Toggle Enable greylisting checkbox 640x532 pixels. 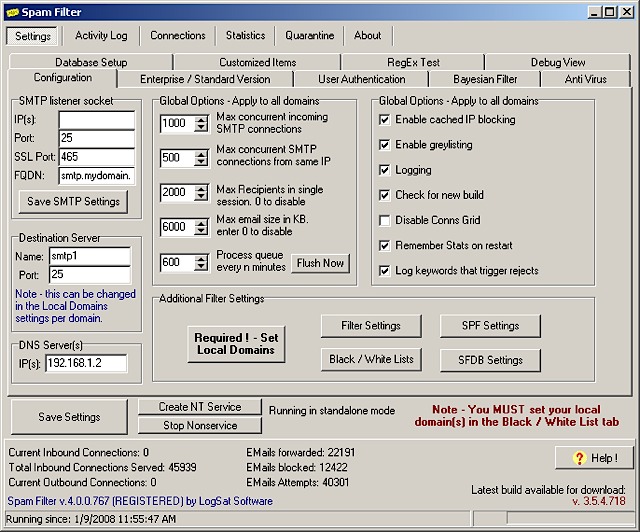click(x=384, y=145)
